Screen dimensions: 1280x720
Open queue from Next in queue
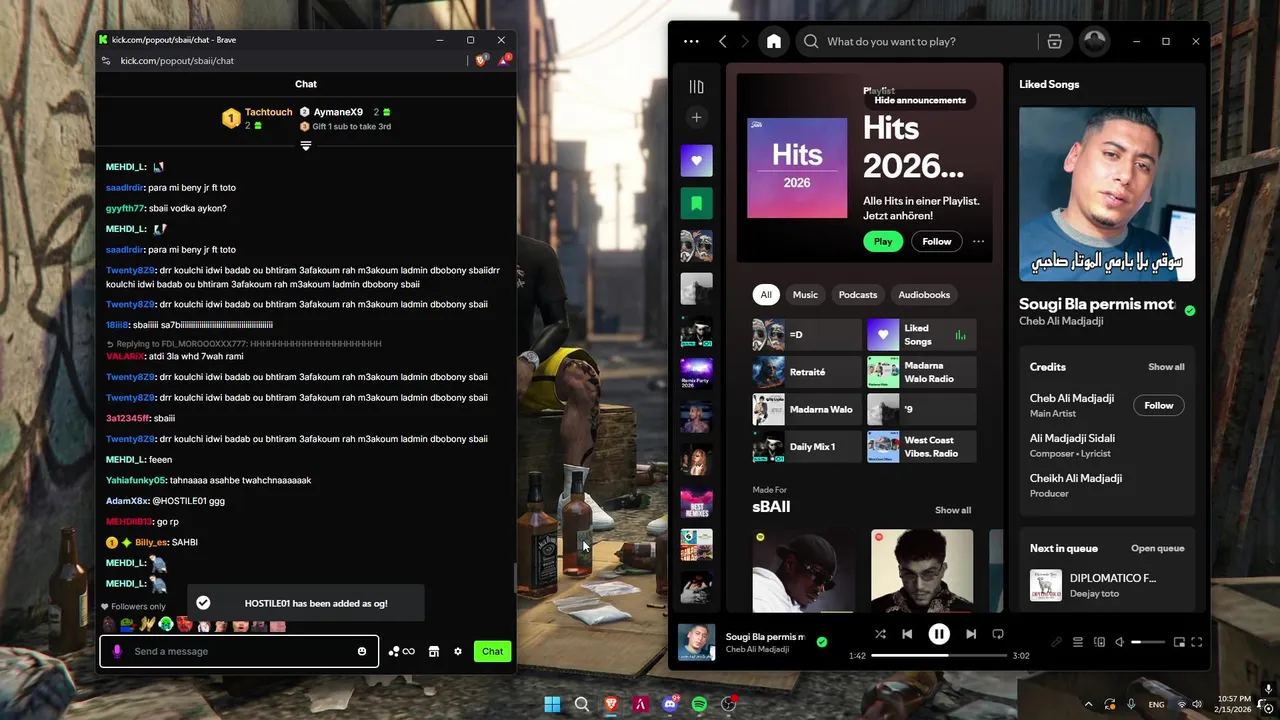point(1157,548)
